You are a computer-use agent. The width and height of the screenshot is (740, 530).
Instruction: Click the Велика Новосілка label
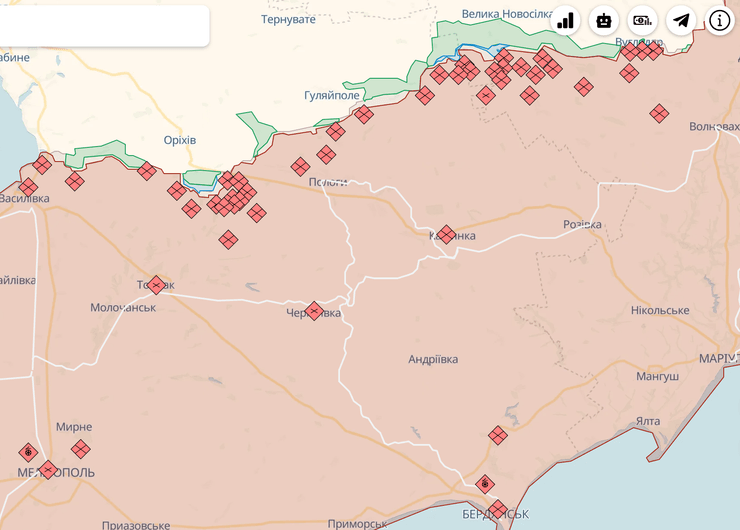point(507,14)
